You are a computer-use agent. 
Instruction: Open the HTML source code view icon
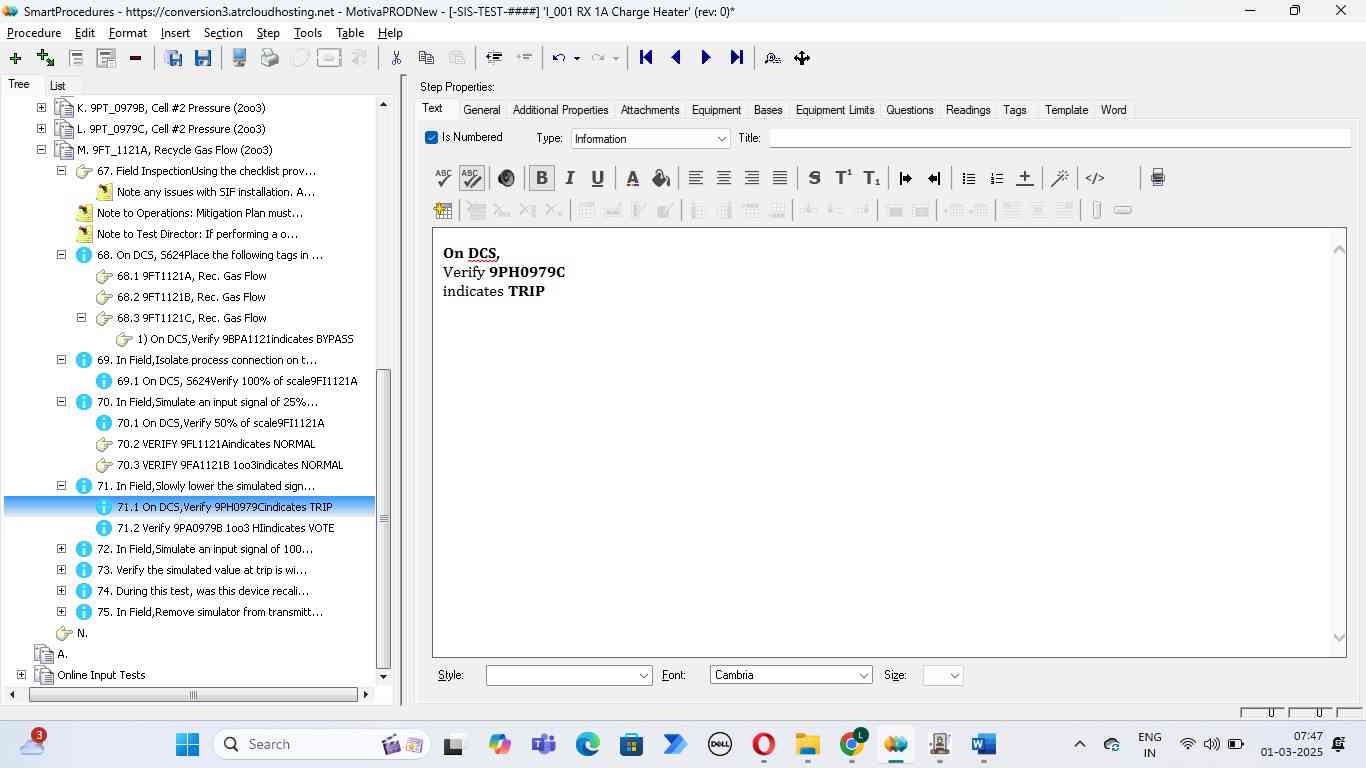click(x=1095, y=178)
